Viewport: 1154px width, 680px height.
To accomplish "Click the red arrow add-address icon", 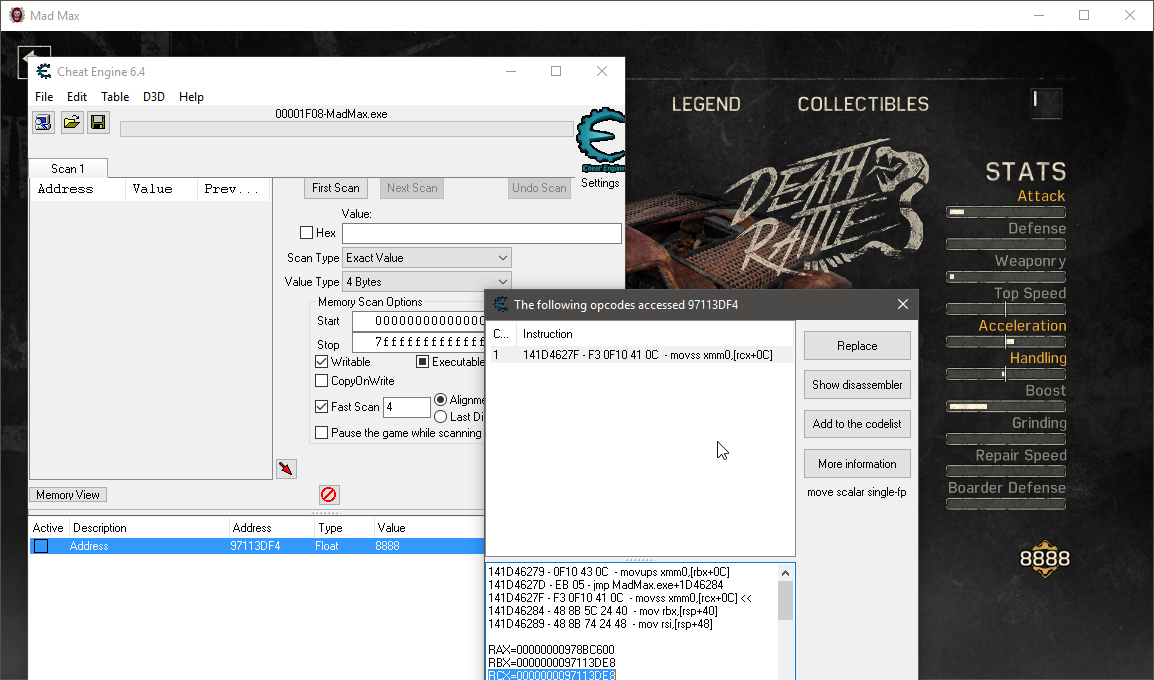I will [286, 469].
